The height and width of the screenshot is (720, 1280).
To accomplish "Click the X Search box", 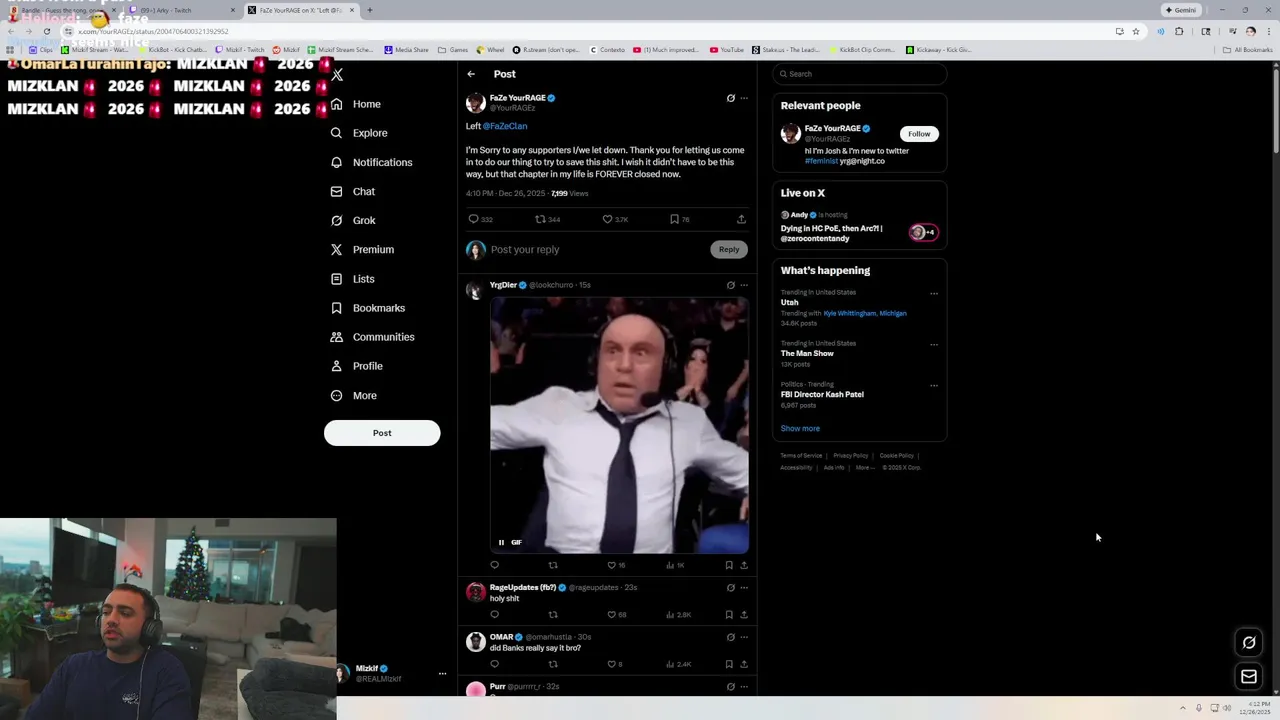I will click(860, 74).
